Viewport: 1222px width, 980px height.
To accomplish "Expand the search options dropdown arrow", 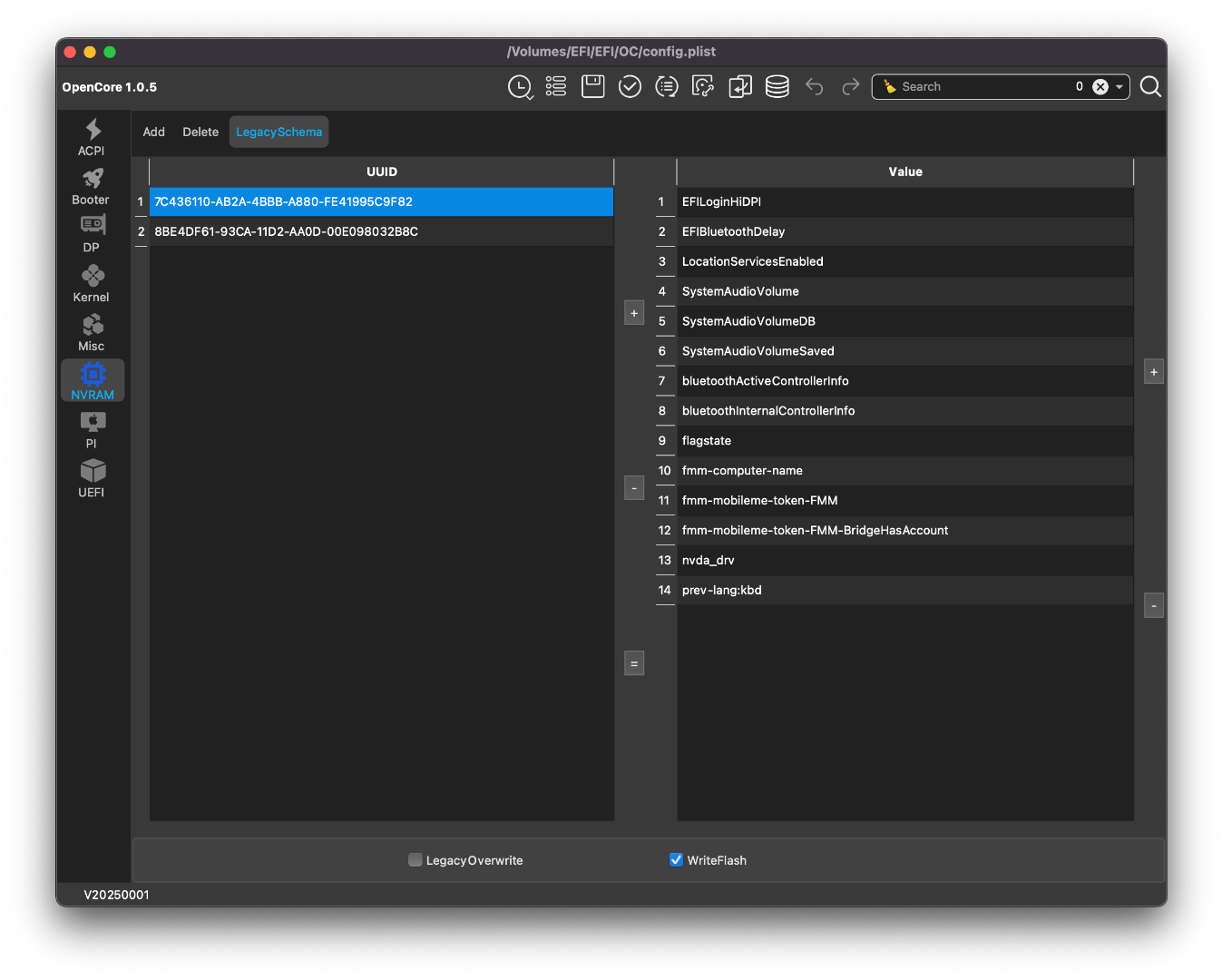I will point(1119,87).
